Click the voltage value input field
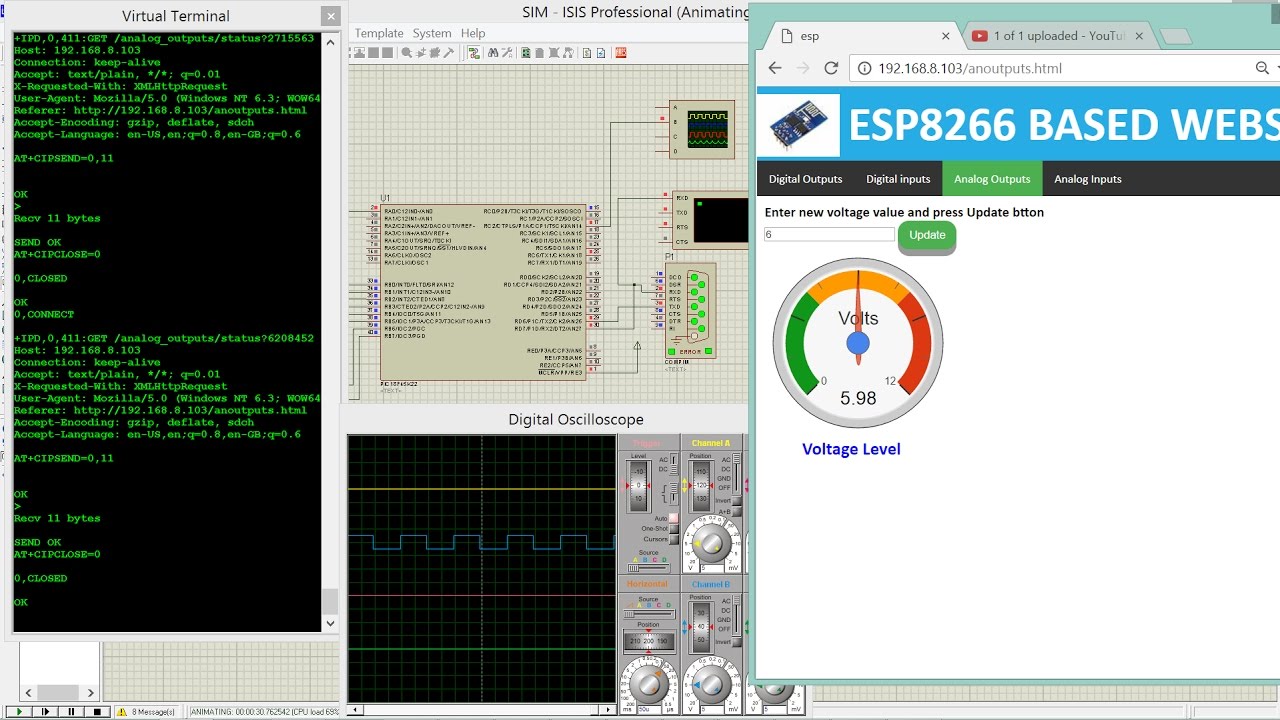 pos(829,235)
